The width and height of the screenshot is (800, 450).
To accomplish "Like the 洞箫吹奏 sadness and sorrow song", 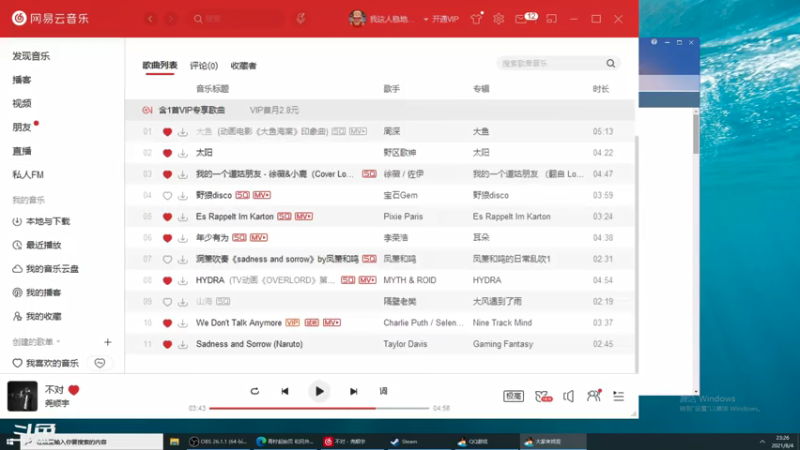I will click(x=167, y=259).
